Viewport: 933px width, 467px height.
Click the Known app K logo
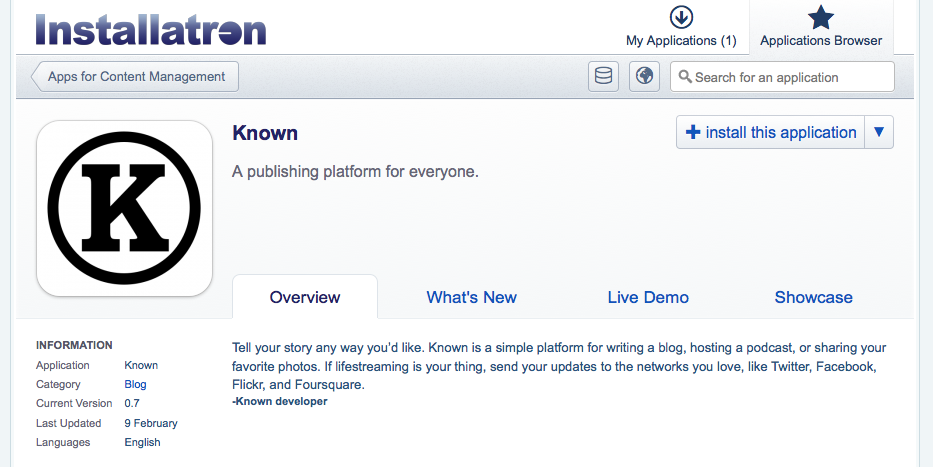(124, 208)
